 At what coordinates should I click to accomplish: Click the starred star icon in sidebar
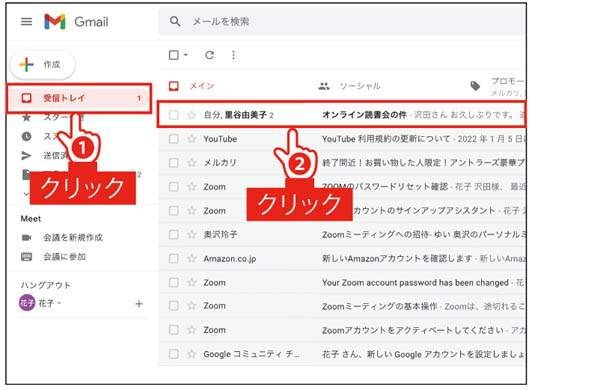(x=26, y=117)
